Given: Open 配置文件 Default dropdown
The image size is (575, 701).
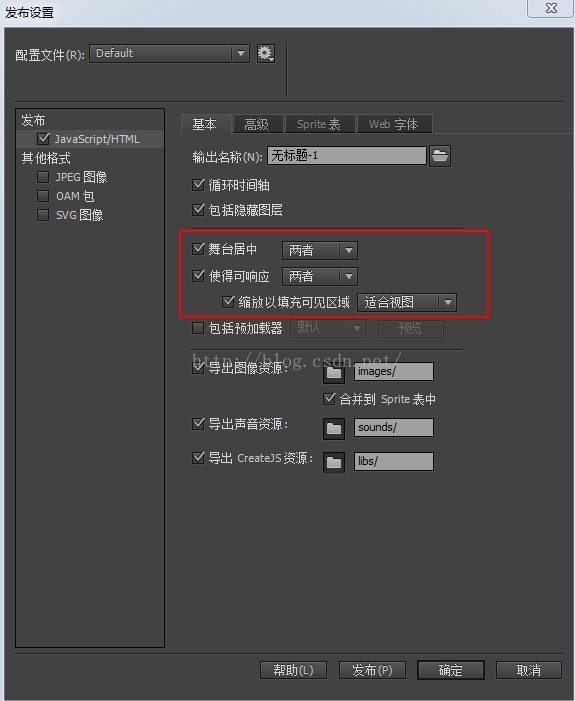Looking at the screenshot, I should [169, 54].
